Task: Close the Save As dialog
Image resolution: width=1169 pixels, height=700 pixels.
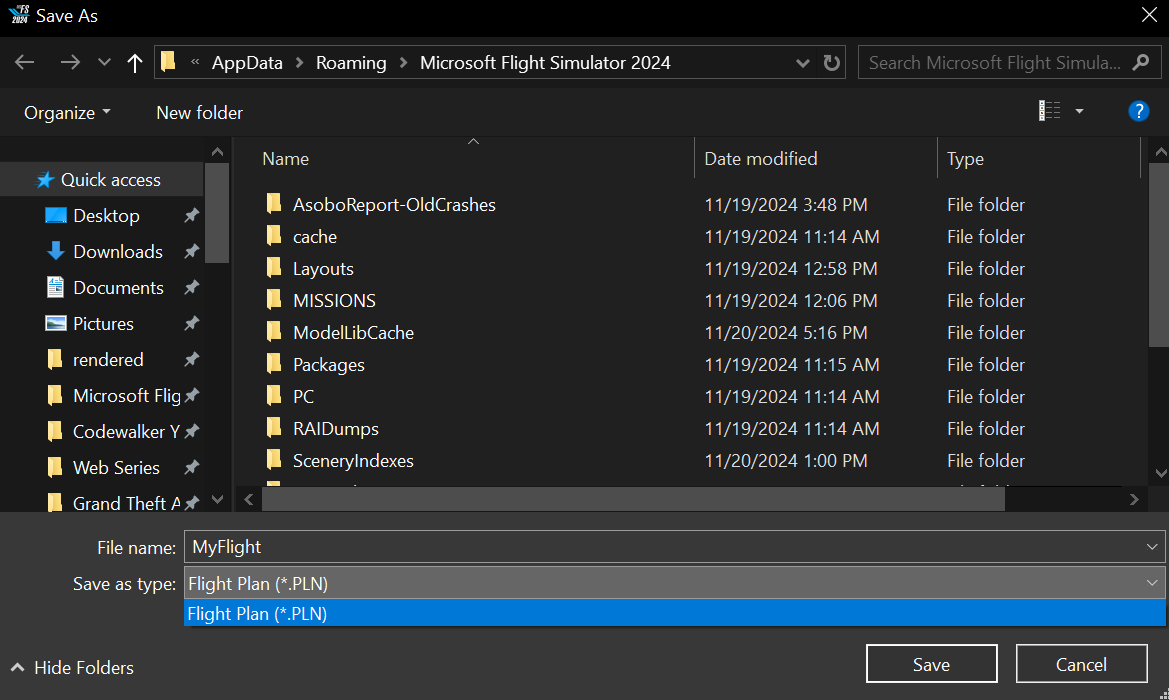Action: (1149, 15)
